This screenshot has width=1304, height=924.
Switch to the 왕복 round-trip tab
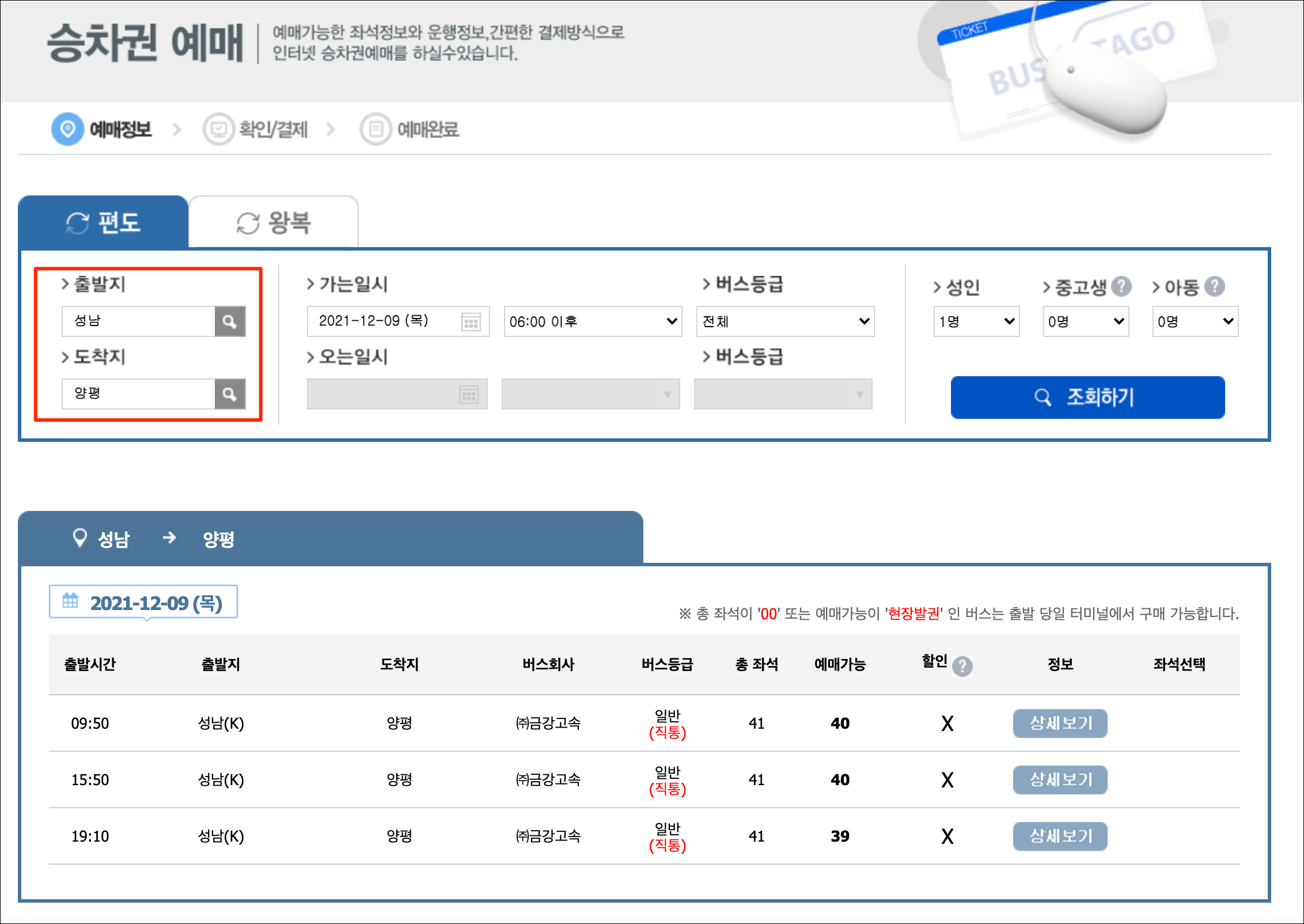tap(274, 223)
